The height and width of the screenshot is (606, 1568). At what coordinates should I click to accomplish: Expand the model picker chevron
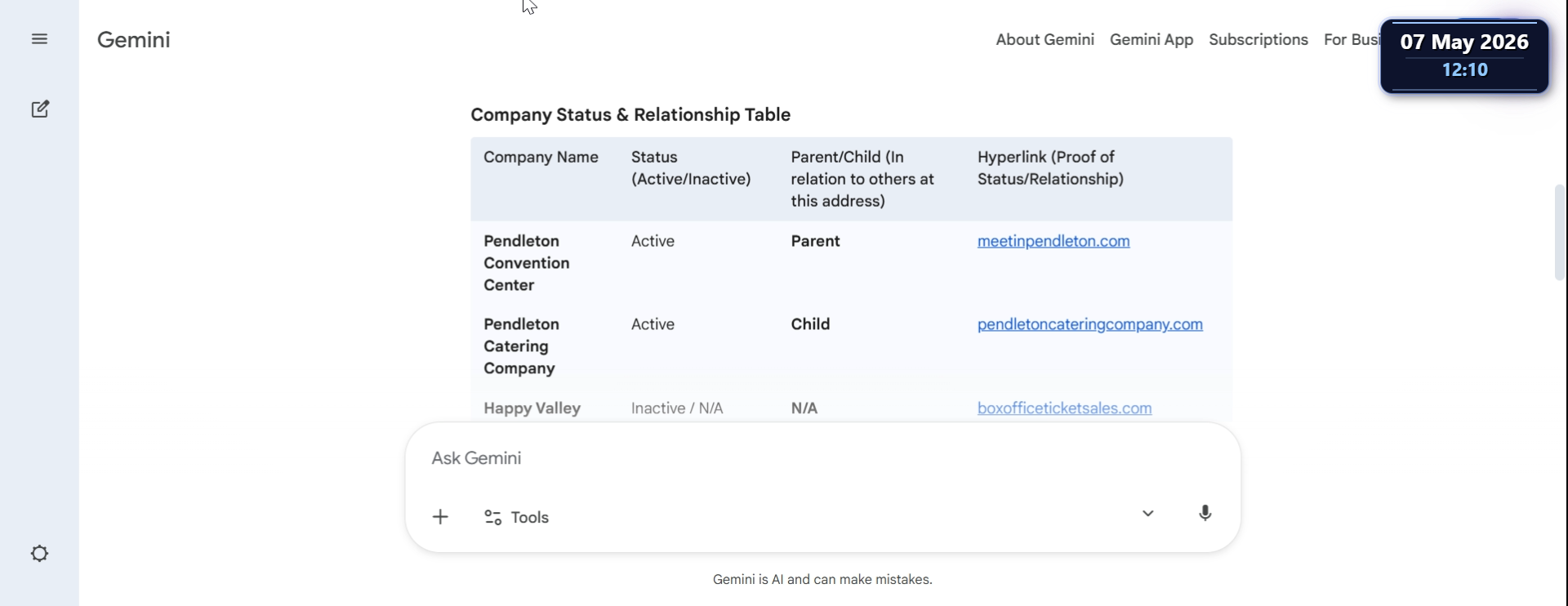(x=1147, y=514)
